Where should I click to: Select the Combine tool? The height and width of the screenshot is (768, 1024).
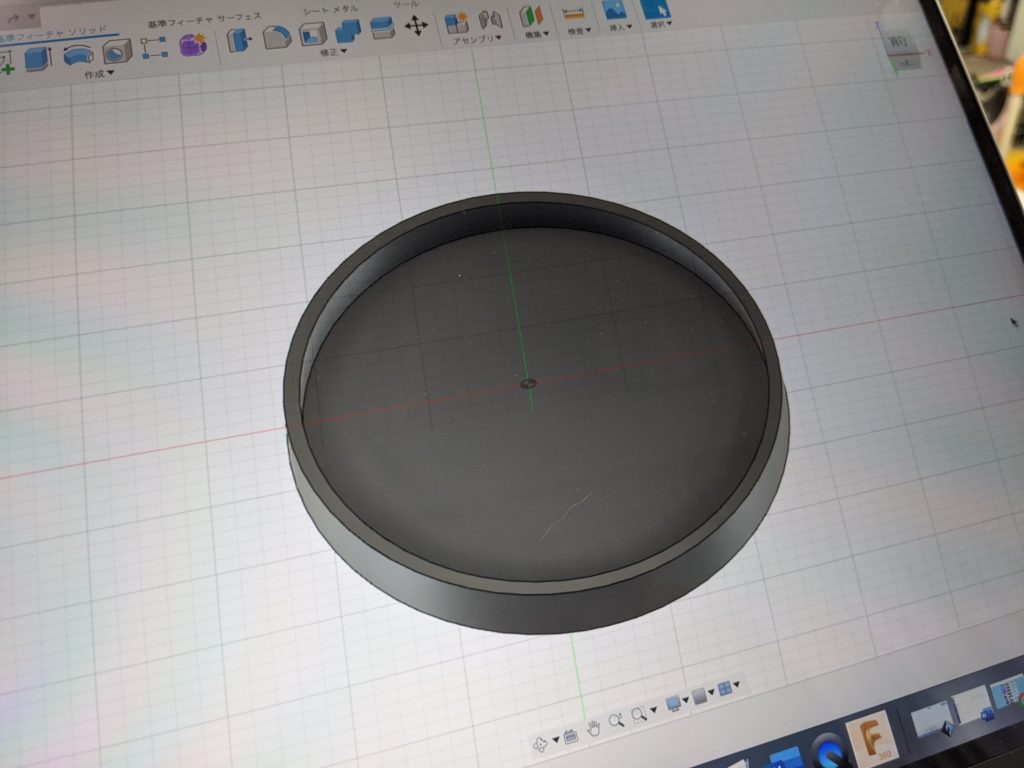[347, 31]
